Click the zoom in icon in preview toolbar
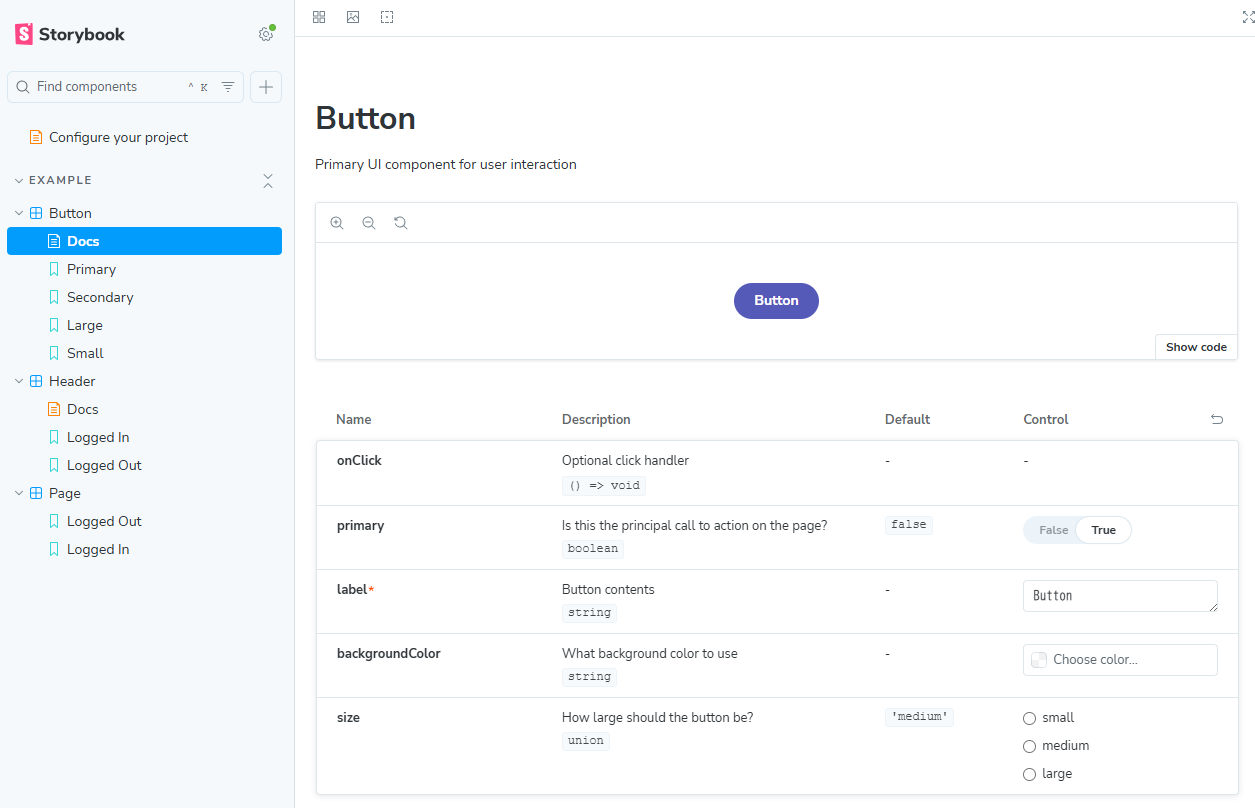The image size is (1255, 808). click(x=337, y=223)
